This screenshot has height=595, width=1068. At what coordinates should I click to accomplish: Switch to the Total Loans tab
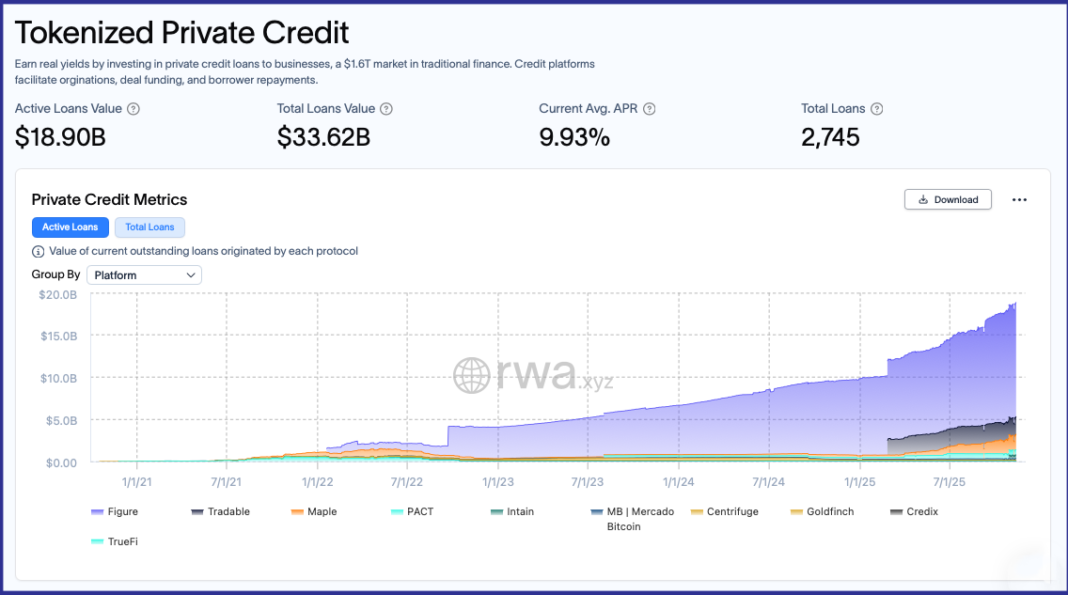[x=150, y=227]
